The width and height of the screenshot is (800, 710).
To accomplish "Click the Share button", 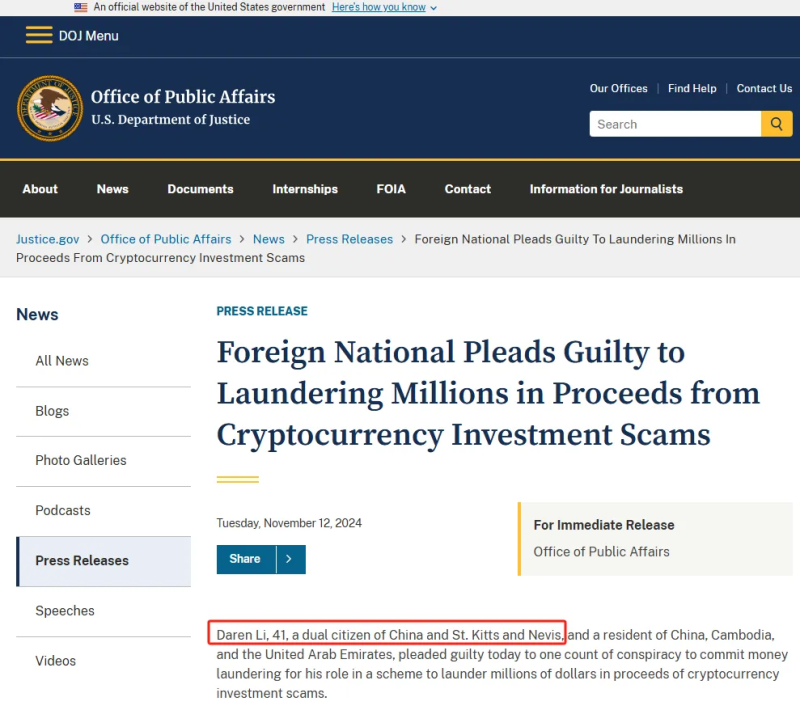I will 246,559.
